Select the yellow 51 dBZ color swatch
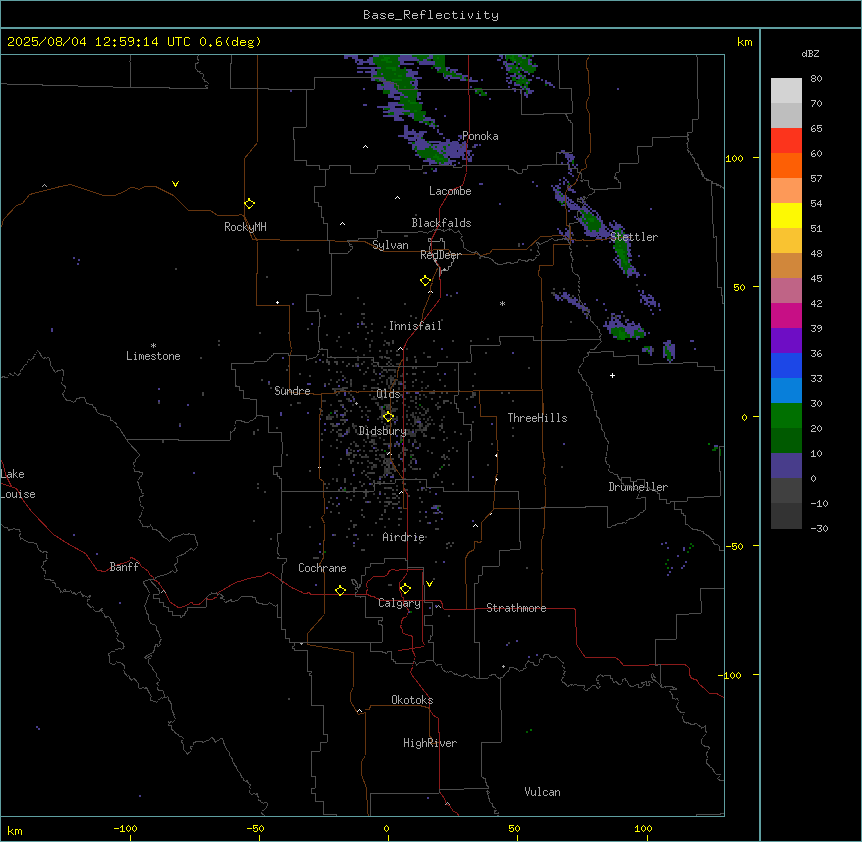862x842 pixels. click(786, 215)
